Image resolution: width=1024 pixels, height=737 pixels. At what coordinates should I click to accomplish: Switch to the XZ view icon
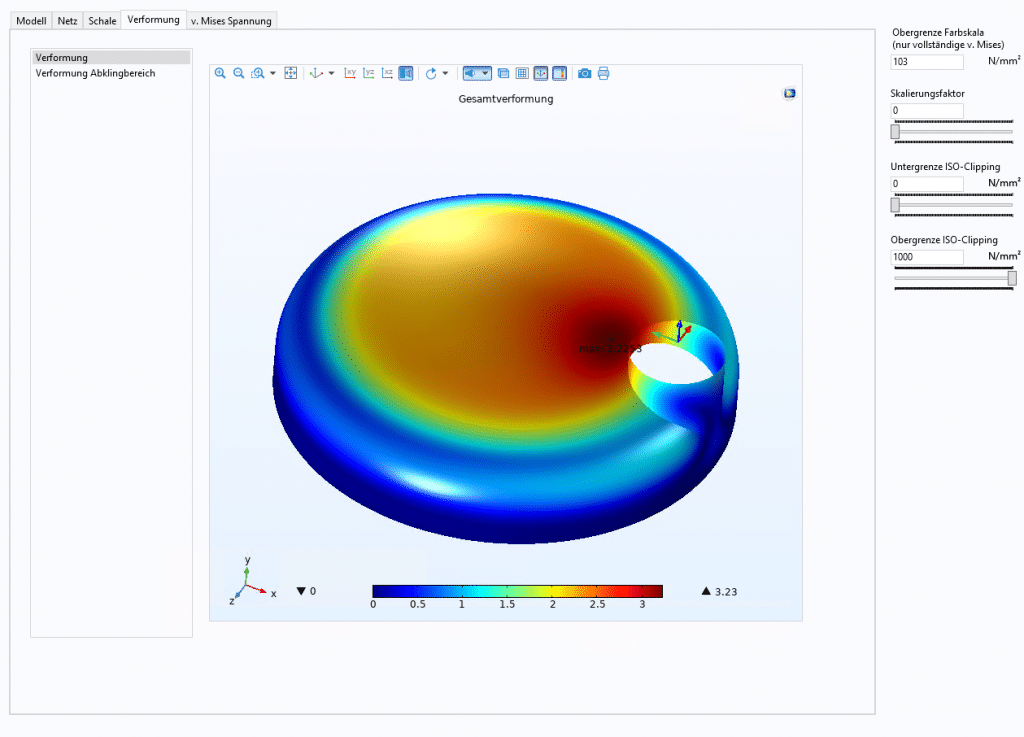click(385, 73)
